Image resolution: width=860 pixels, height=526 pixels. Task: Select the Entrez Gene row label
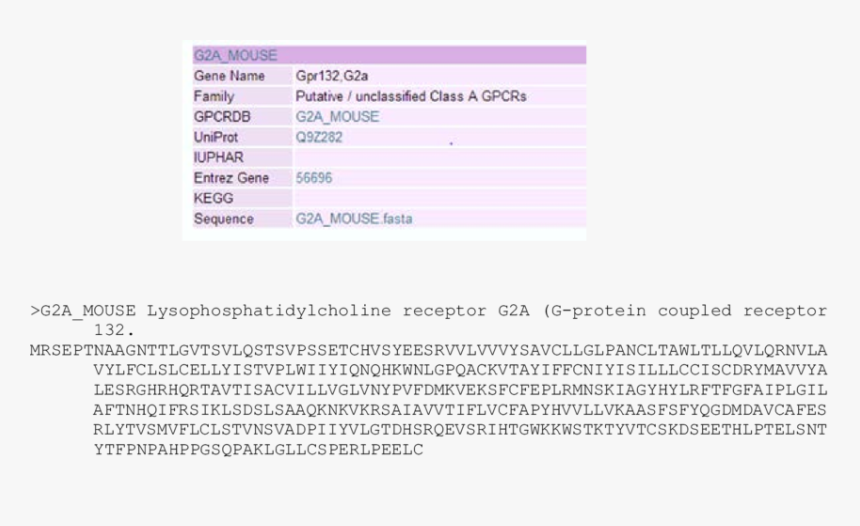point(231,178)
